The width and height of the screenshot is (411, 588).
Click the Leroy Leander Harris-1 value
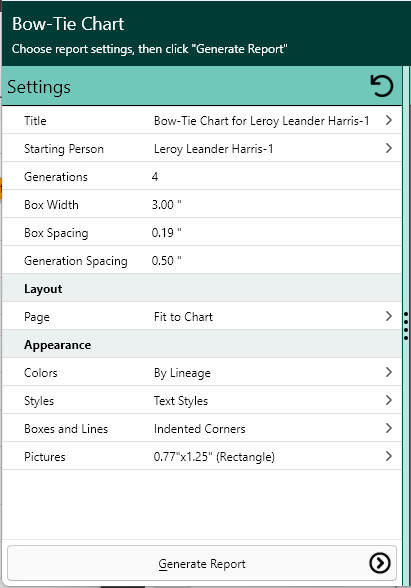(213, 149)
